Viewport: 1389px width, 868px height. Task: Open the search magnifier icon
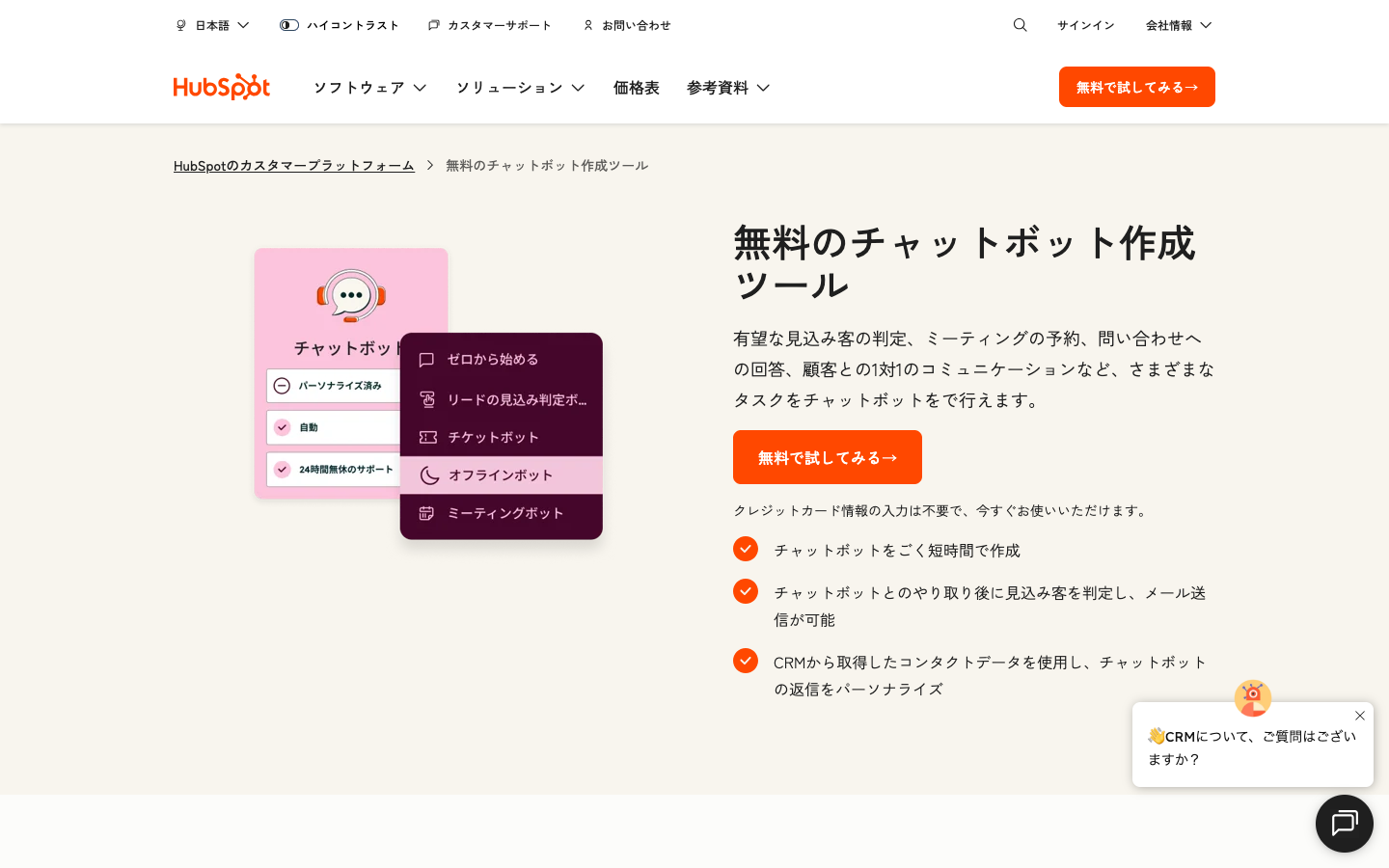[x=1020, y=25]
